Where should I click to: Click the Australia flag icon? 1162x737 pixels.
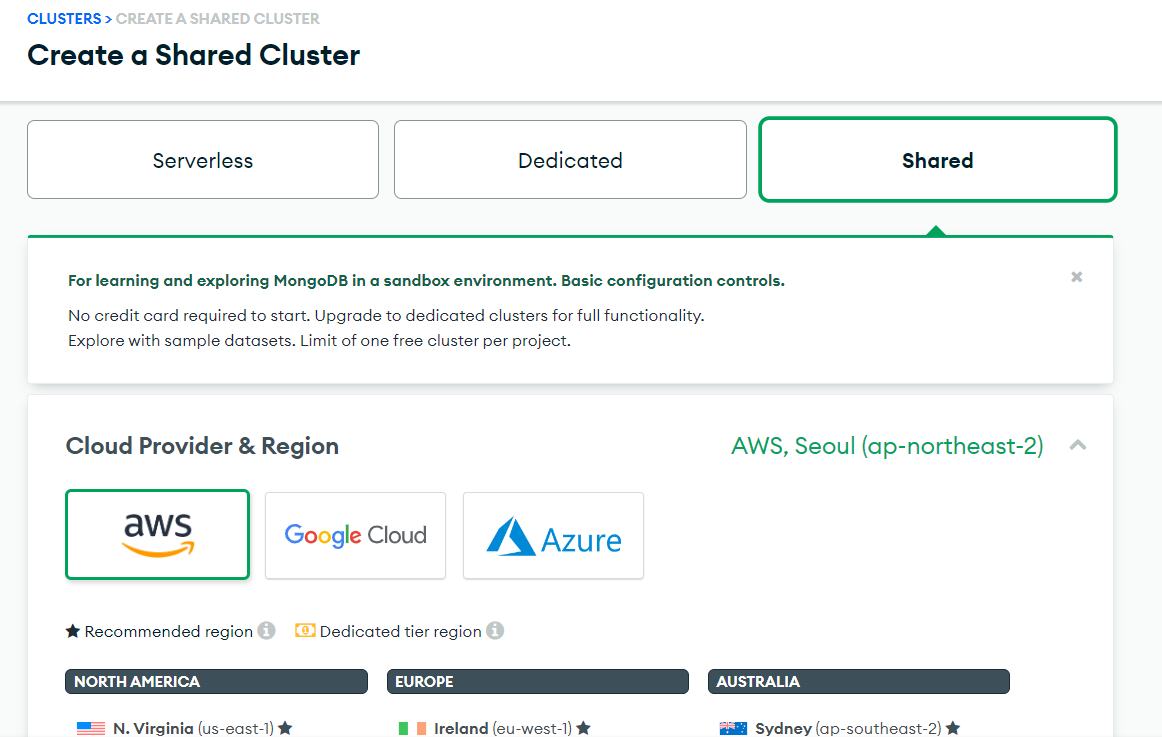pyautogui.click(x=733, y=729)
